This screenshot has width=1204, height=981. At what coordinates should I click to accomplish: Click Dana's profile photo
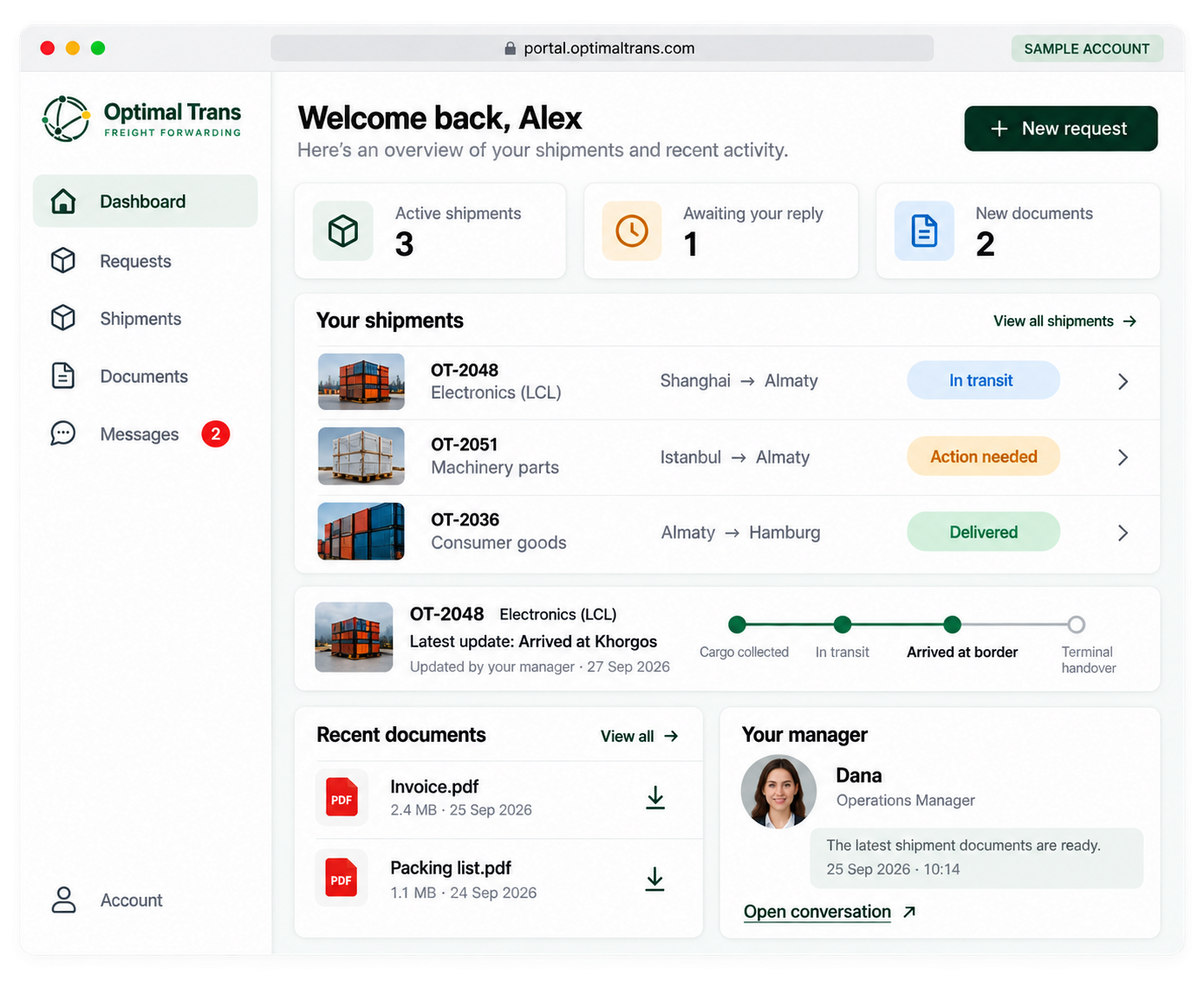(x=778, y=791)
